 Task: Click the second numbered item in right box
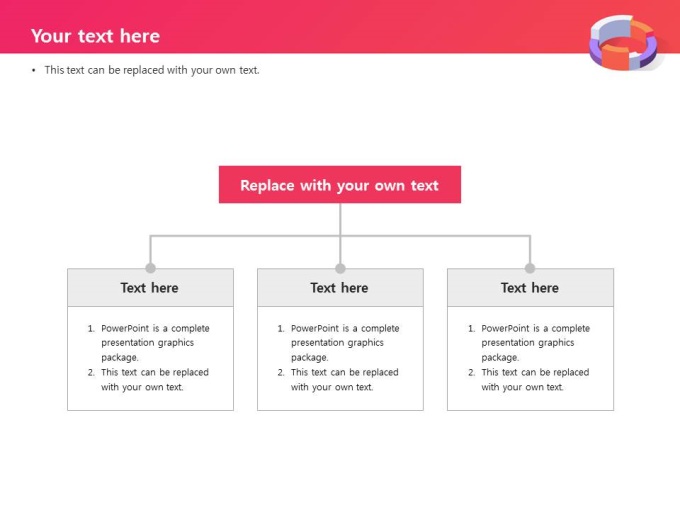529,379
